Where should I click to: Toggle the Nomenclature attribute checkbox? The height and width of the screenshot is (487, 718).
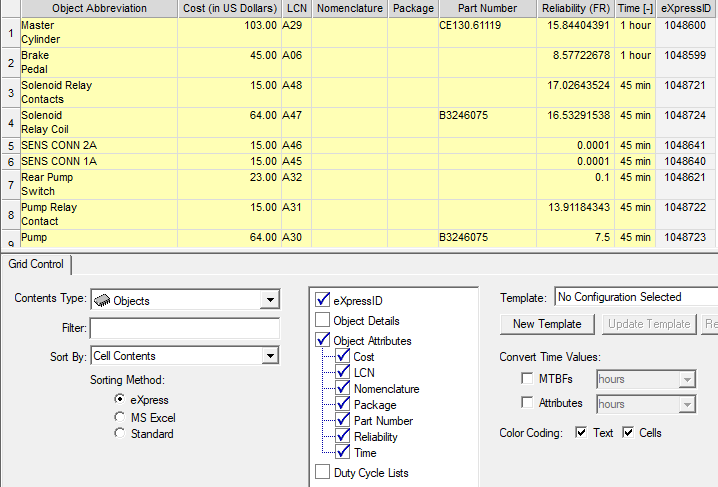[343, 388]
